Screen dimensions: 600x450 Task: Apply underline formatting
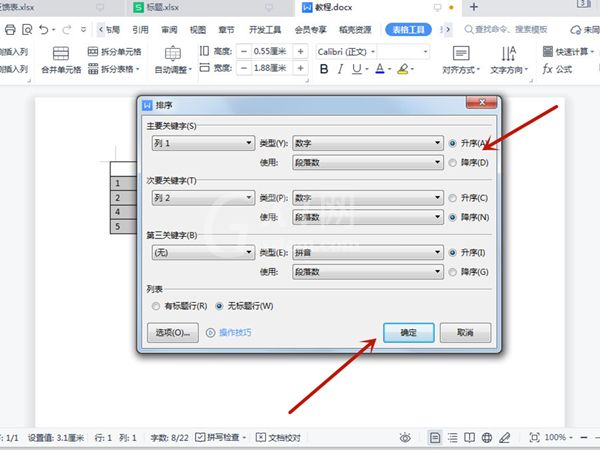click(356, 69)
